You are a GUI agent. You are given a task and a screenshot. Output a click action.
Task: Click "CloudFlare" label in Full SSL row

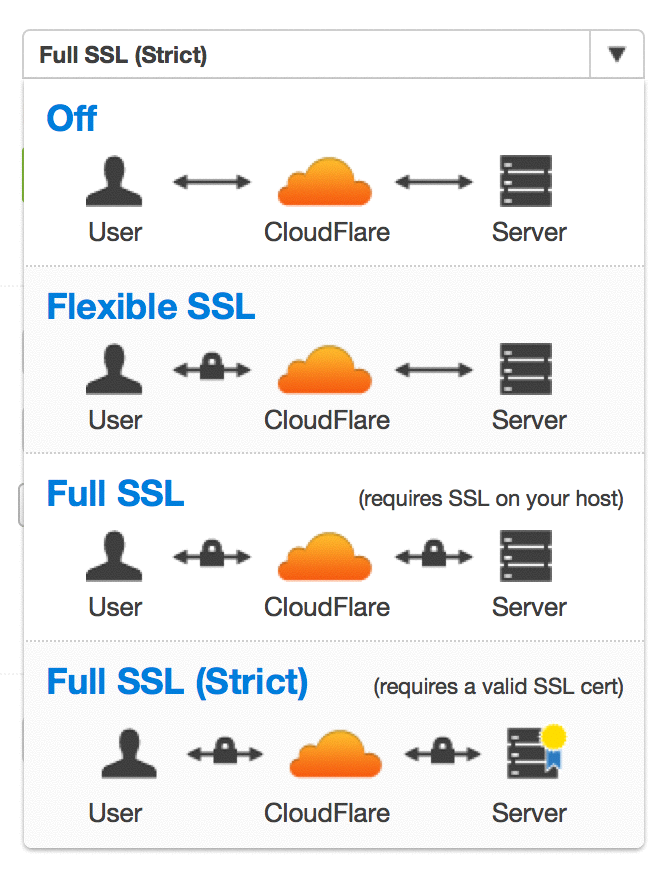click(327, 608)
